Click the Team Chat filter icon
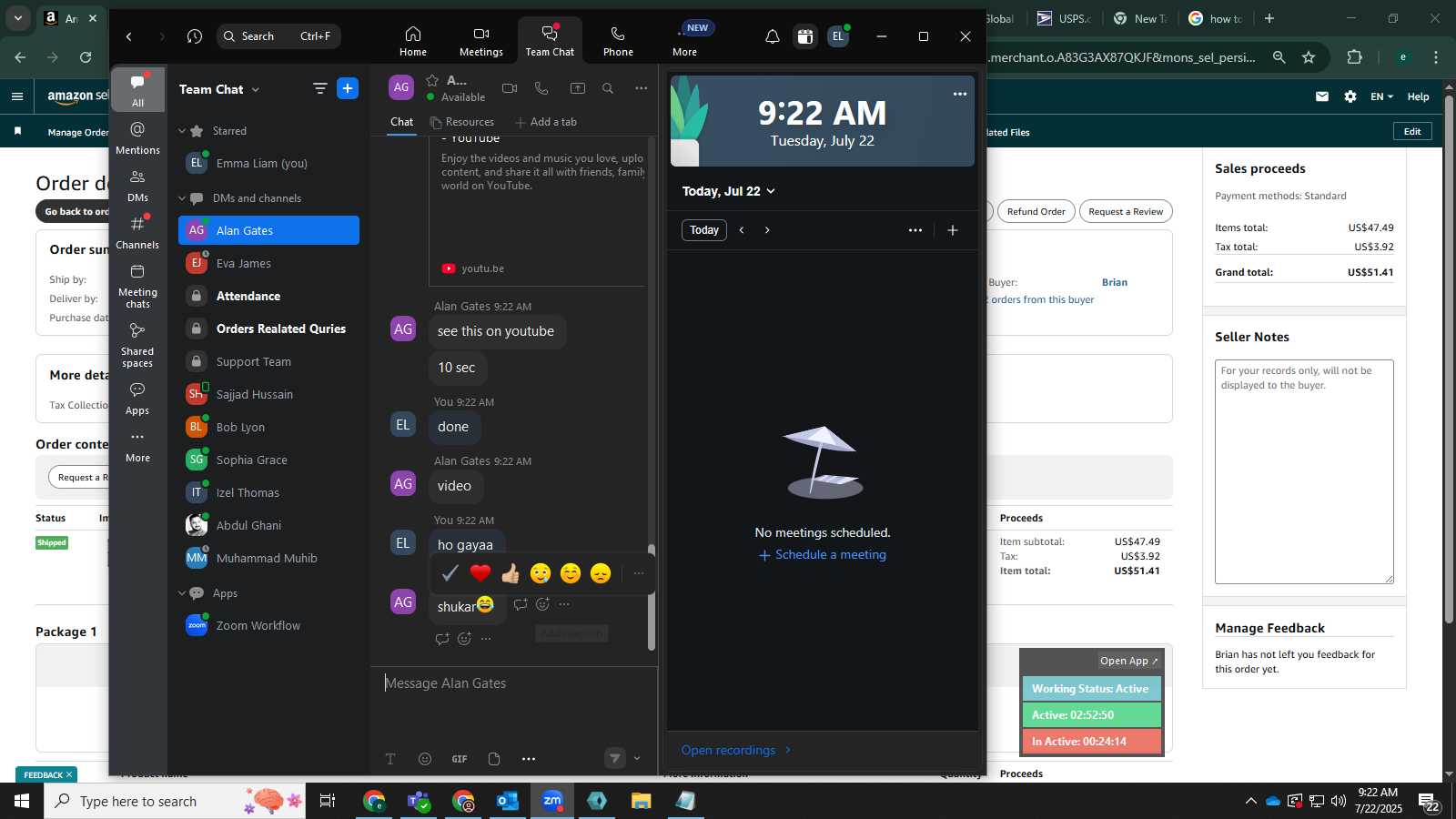This screenshot has width=1456, height=819. [319, 88]
